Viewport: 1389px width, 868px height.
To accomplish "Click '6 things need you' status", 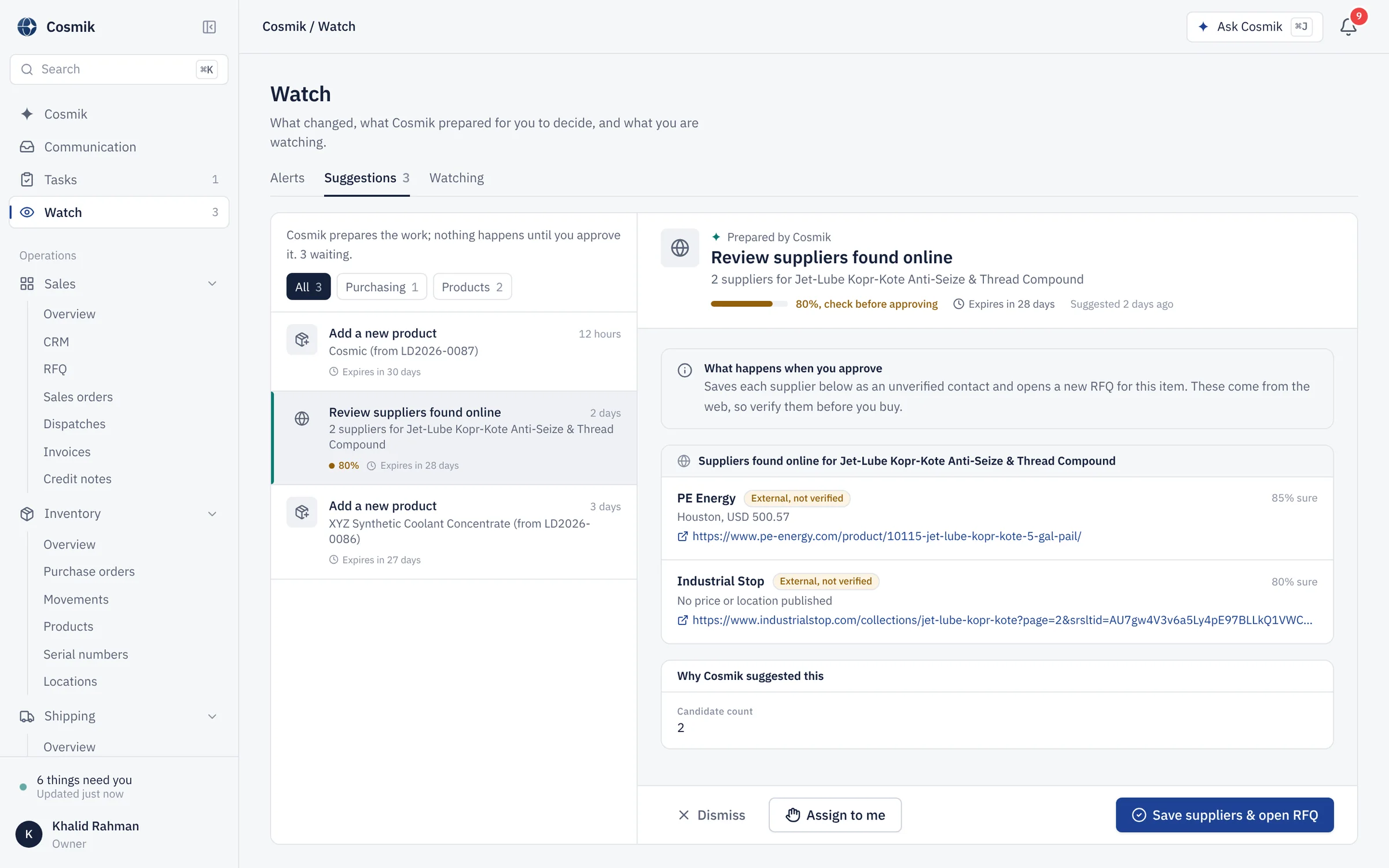I will click(x=84, y=780).
